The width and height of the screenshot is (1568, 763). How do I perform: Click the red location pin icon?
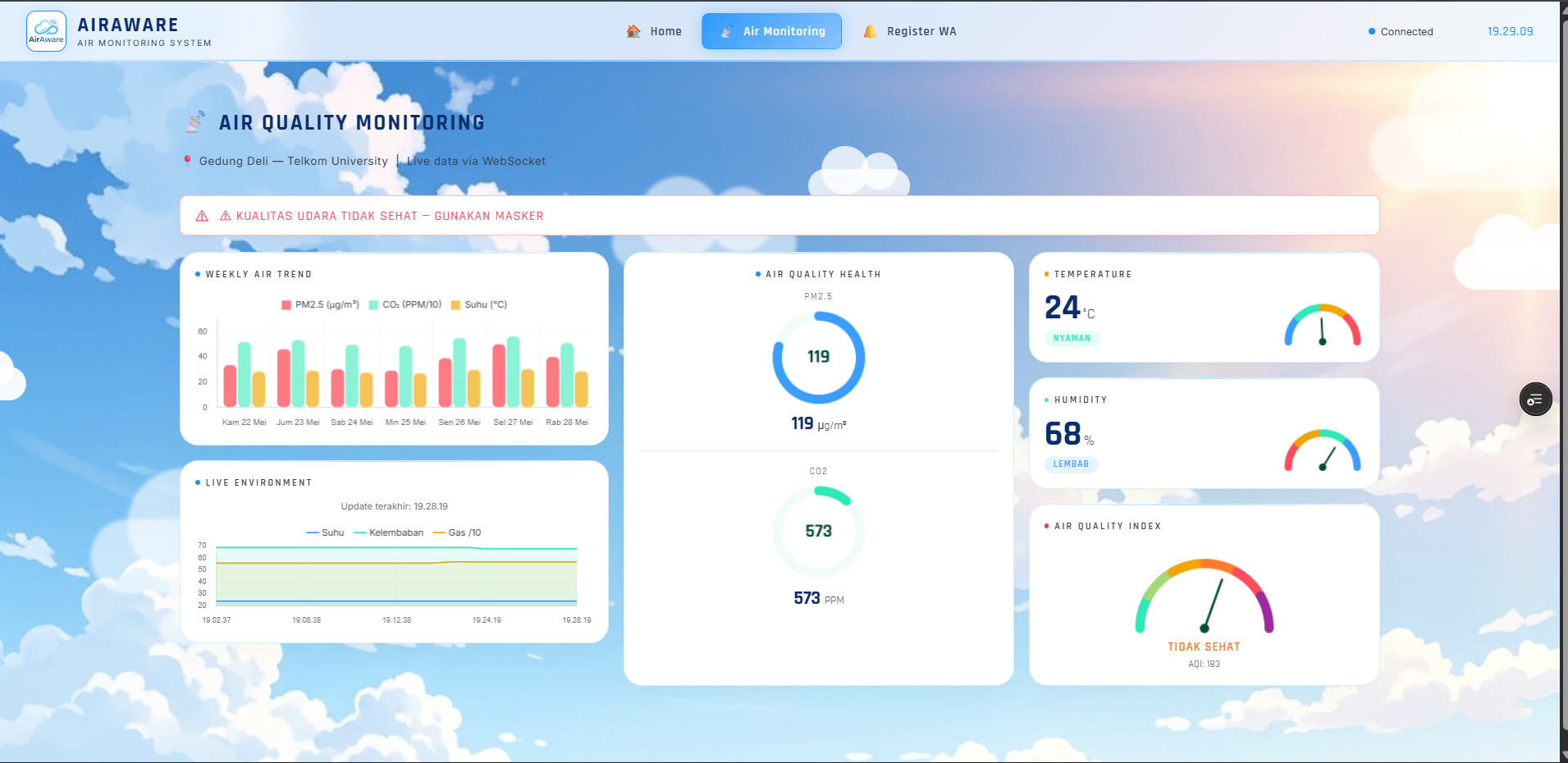pos(188,161)
